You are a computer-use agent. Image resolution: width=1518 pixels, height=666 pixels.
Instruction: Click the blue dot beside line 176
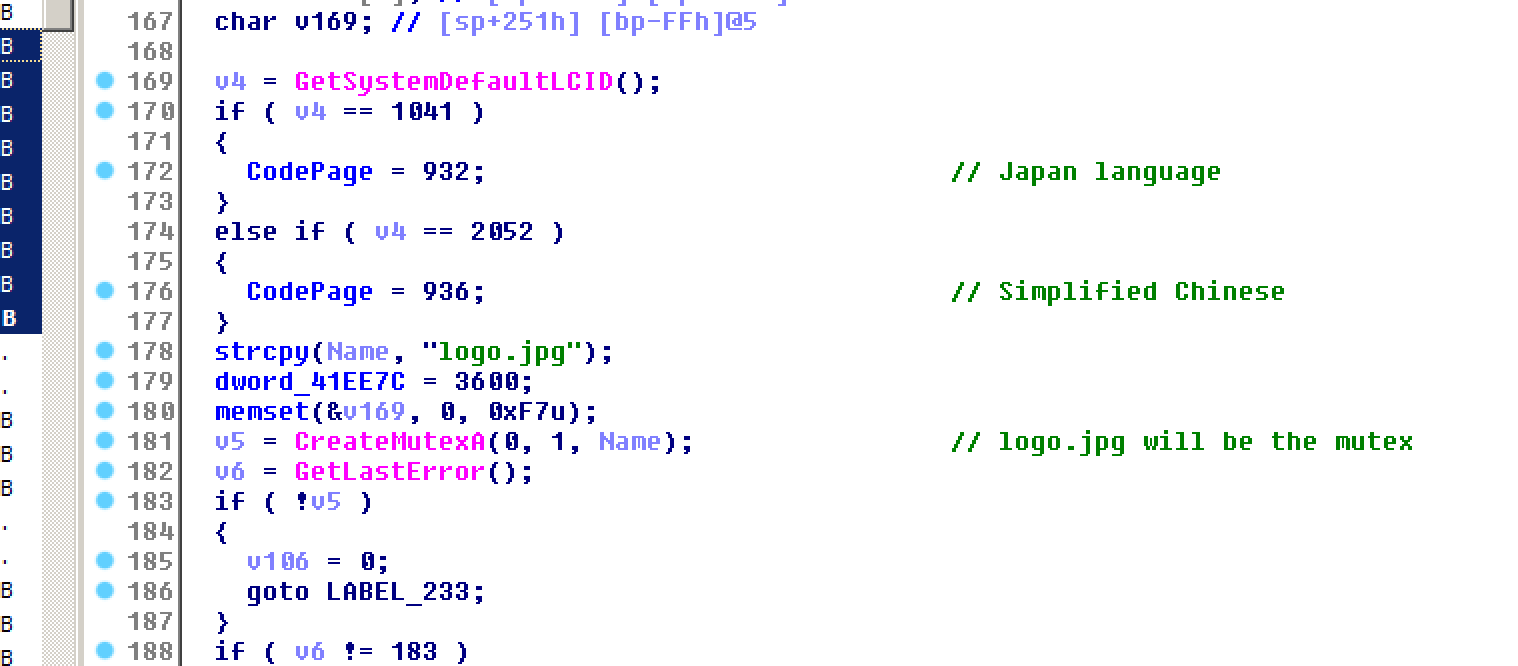(105, 291)
